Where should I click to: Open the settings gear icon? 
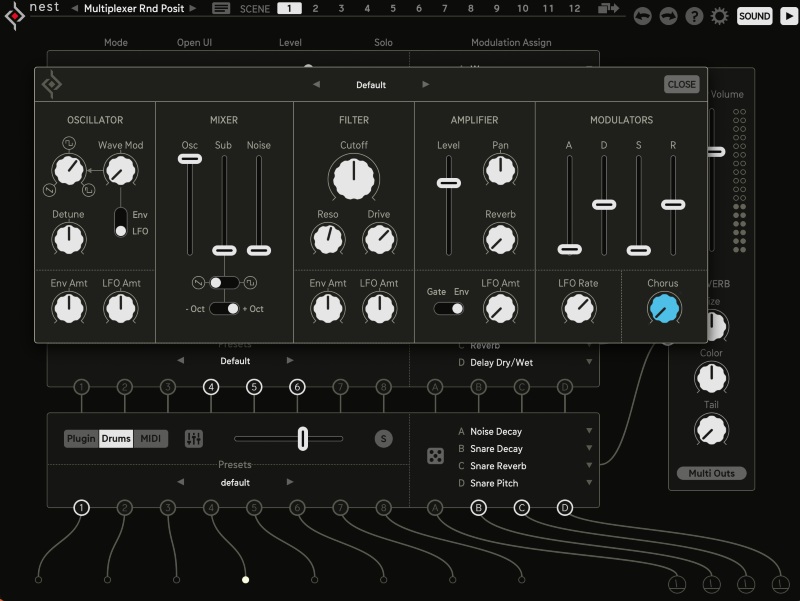(718, 16)
